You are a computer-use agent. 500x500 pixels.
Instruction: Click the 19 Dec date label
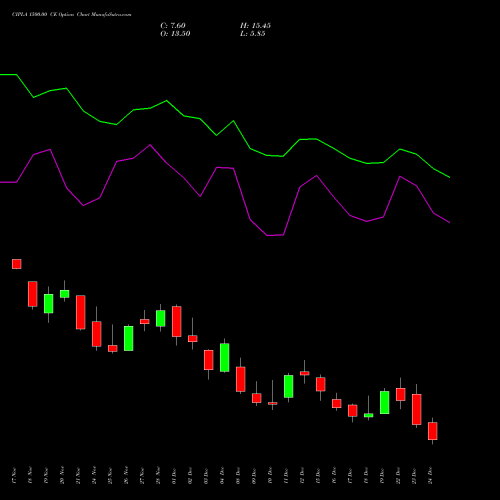[382, 476]
